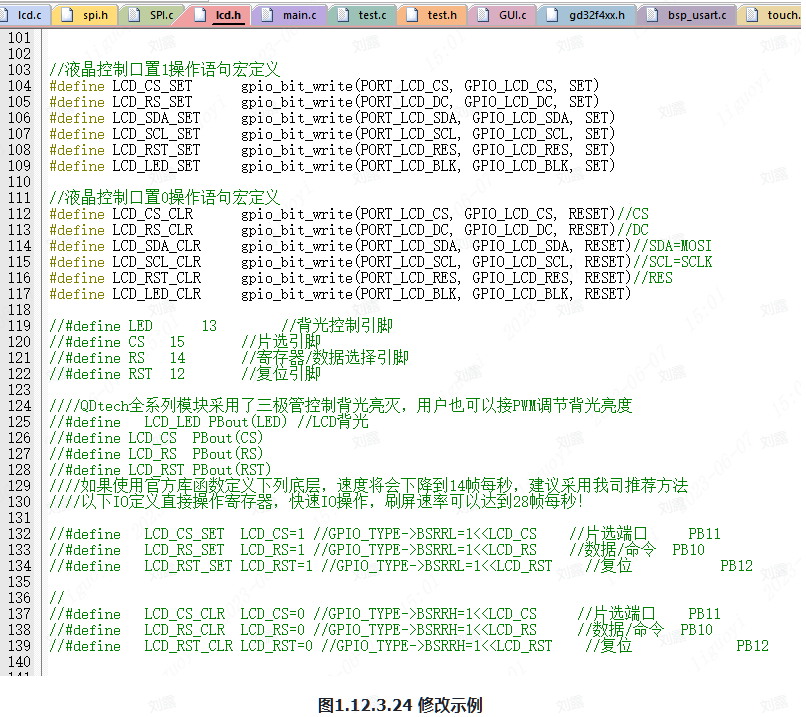Click the LCD_SCL_CLR macro name

pos(157,262)
